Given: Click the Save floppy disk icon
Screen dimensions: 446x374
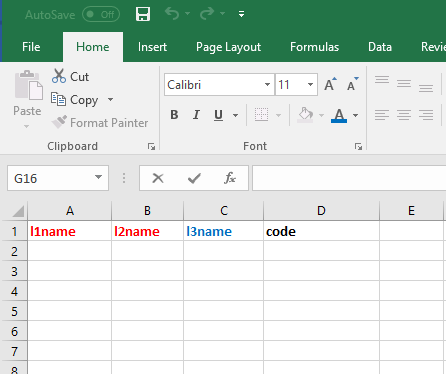Looking at the screenshot, I should click(143, 14).
